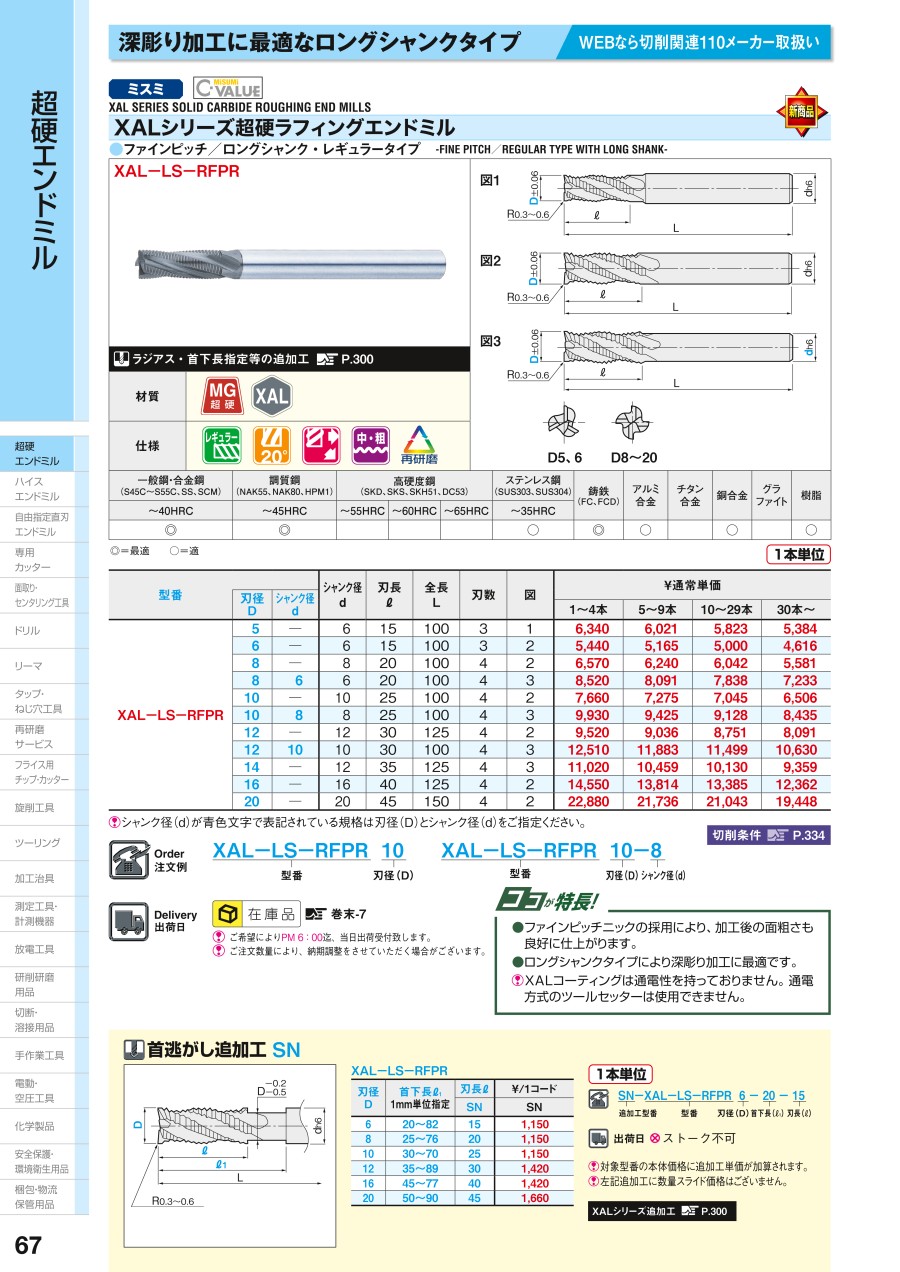Click the 図2 tool diagram
The height and width of the screenshot is (1272, 900).
point(664,281)
